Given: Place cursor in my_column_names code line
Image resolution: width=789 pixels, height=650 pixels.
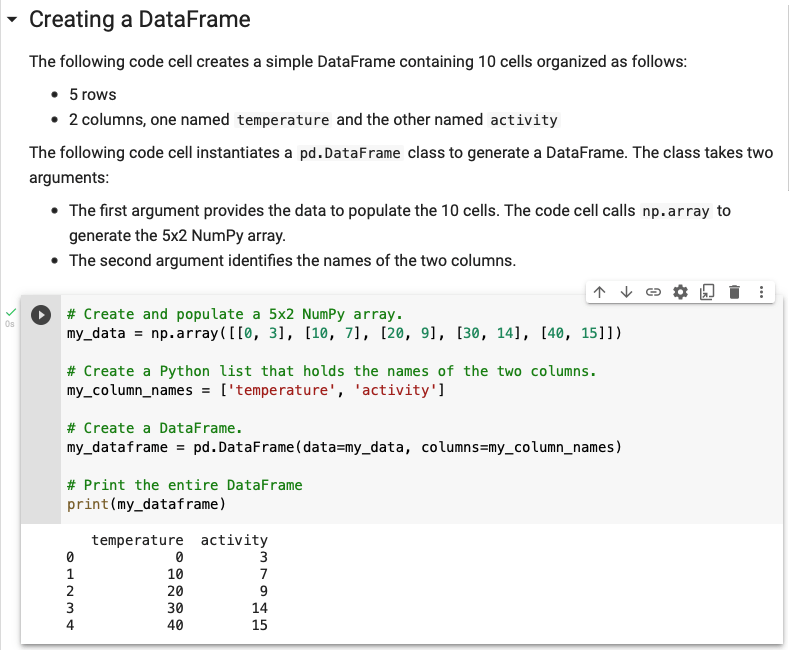Looking at the screenshot, I should point(255,390).
